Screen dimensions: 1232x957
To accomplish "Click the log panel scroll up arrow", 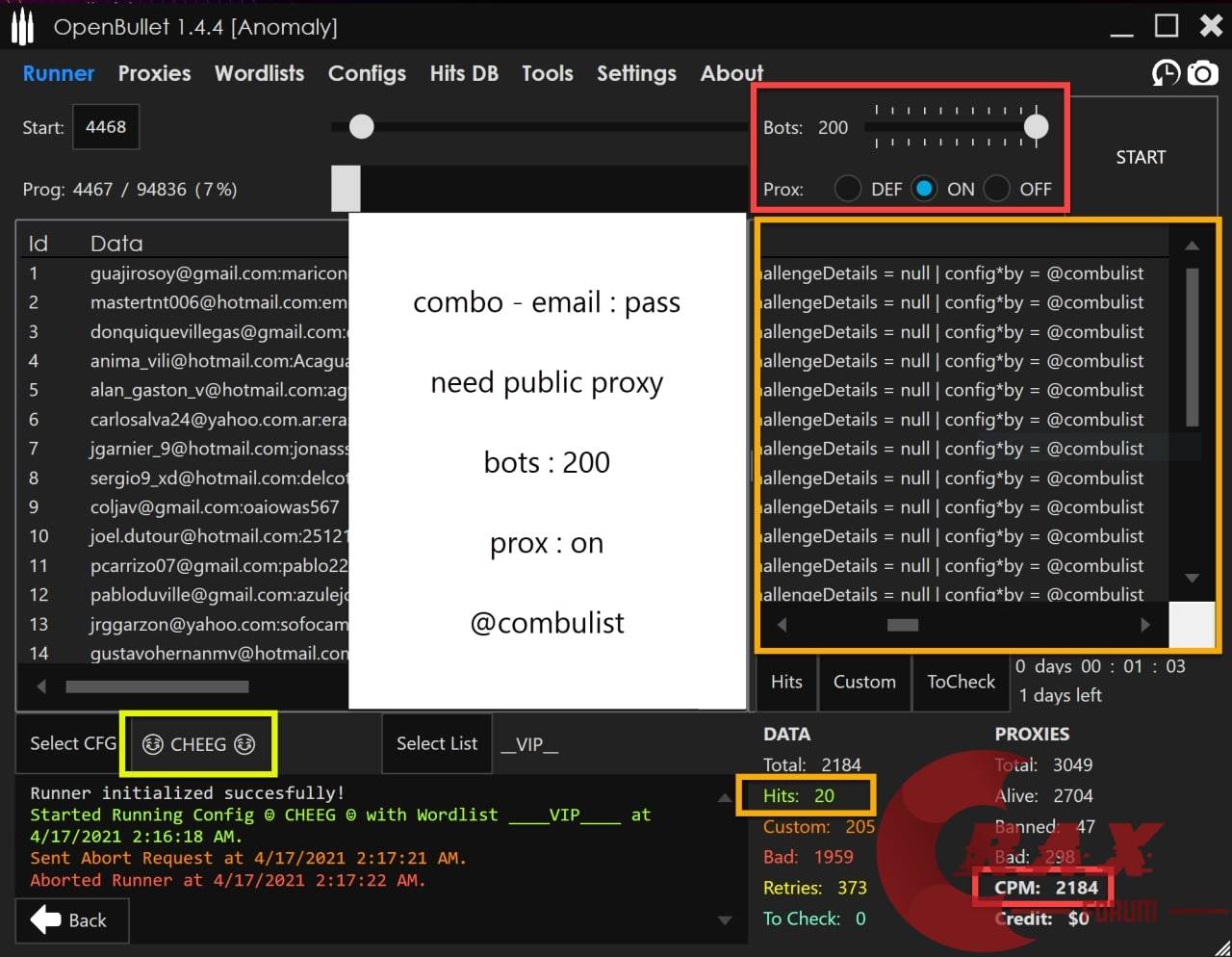I will pyautogui.click(x=725, y=797).
